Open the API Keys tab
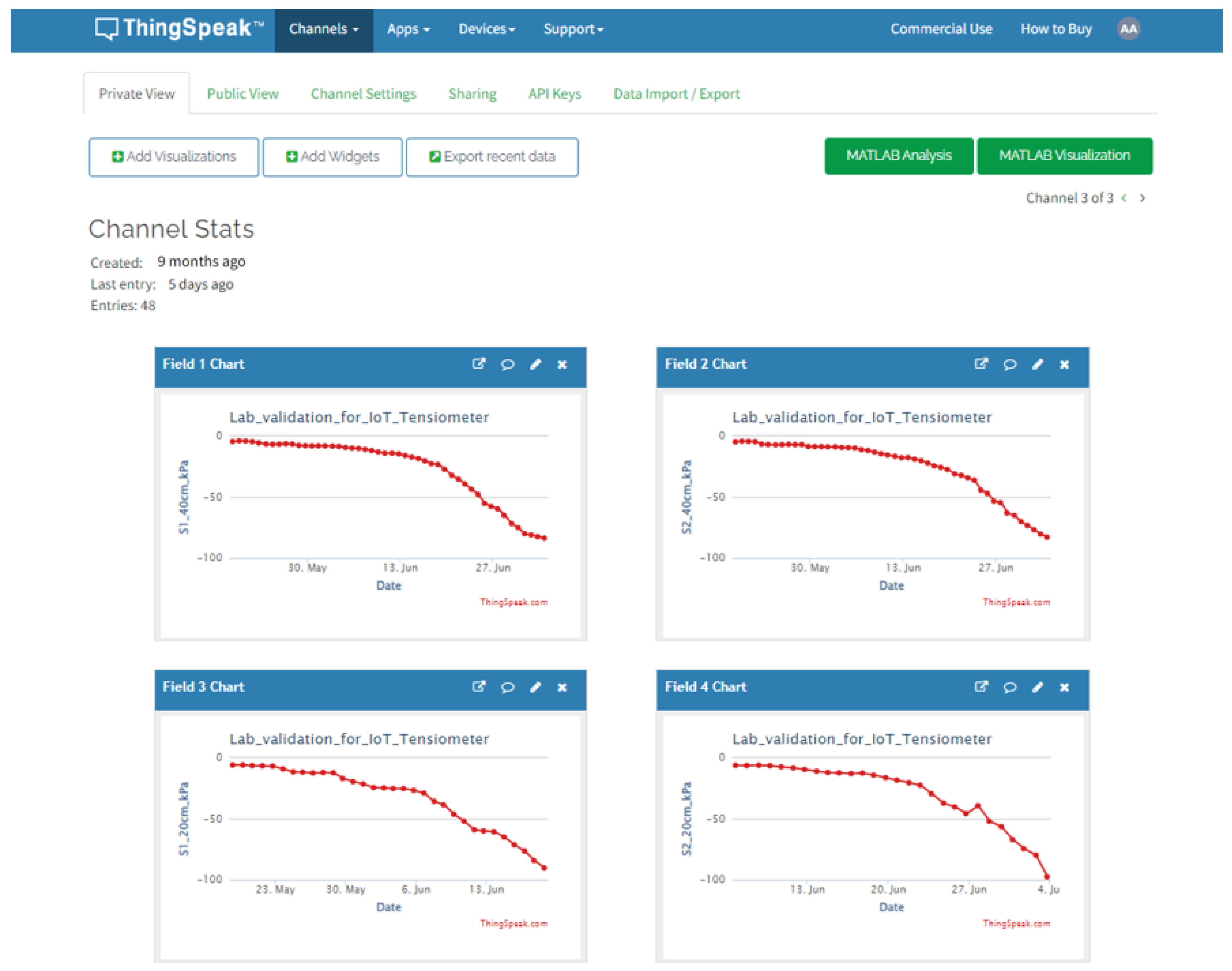 [x=554, y=94]
